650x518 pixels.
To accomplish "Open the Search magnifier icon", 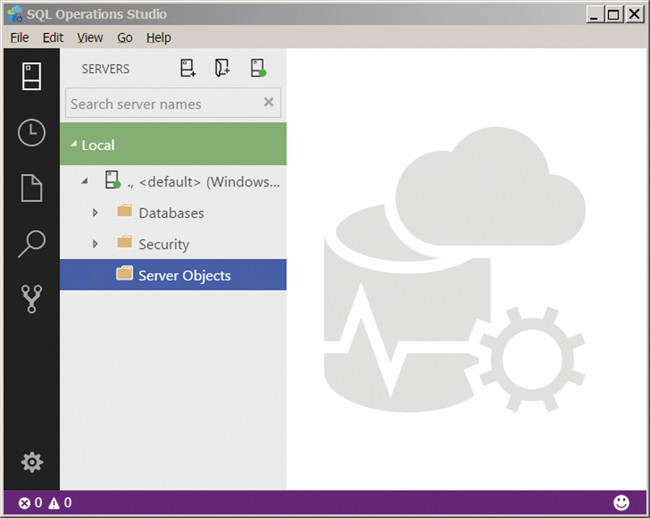I will (32, 243).
